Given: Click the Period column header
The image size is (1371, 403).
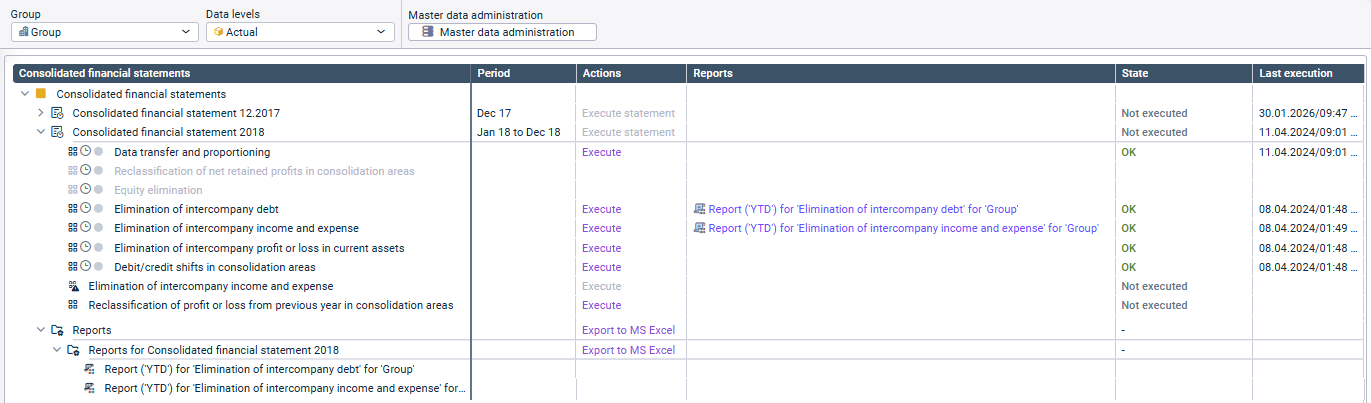Looking at the screenshot, I should [494, 73].
